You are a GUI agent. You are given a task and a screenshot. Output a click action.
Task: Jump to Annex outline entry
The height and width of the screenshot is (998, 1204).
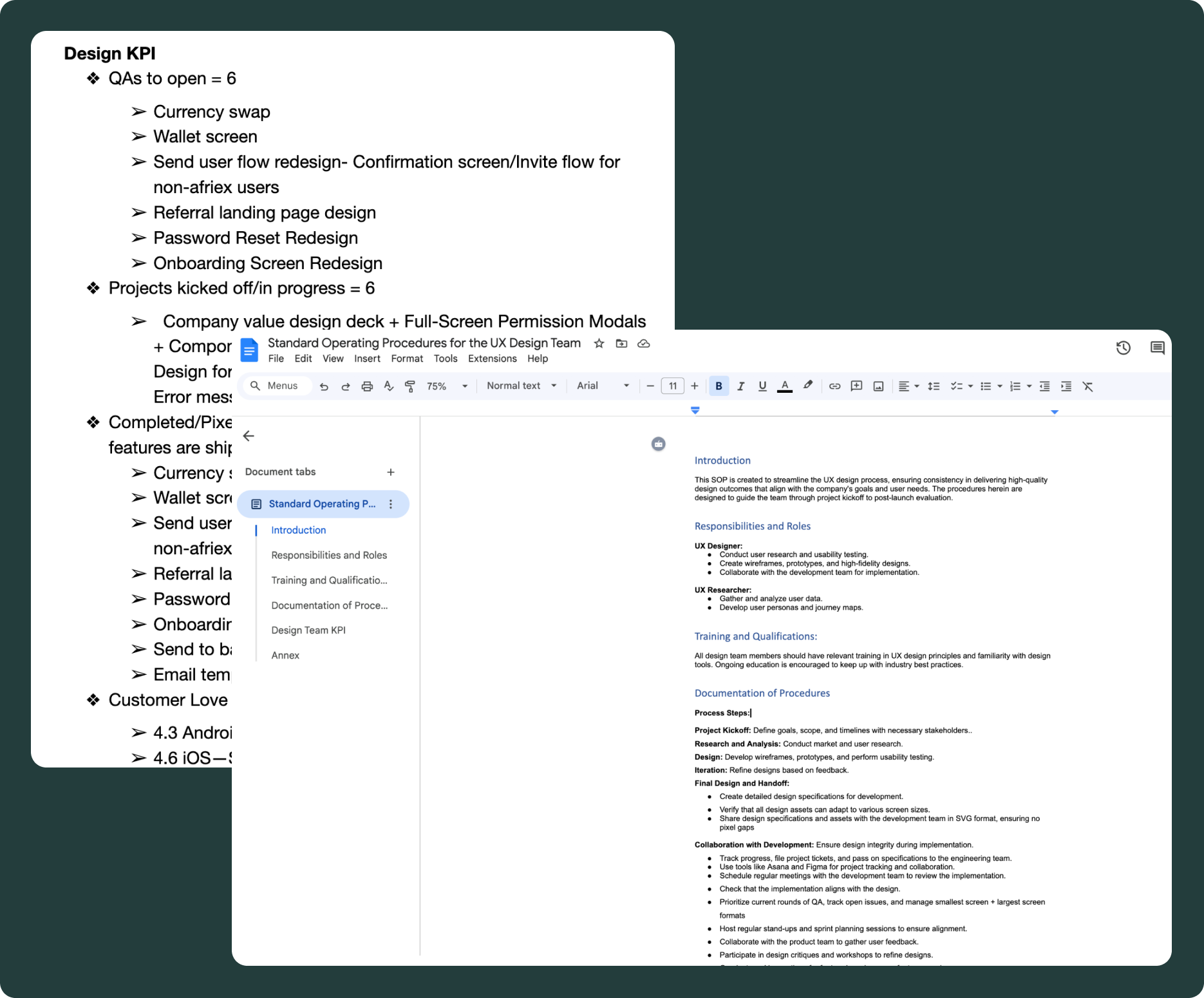tap(285, 655)
